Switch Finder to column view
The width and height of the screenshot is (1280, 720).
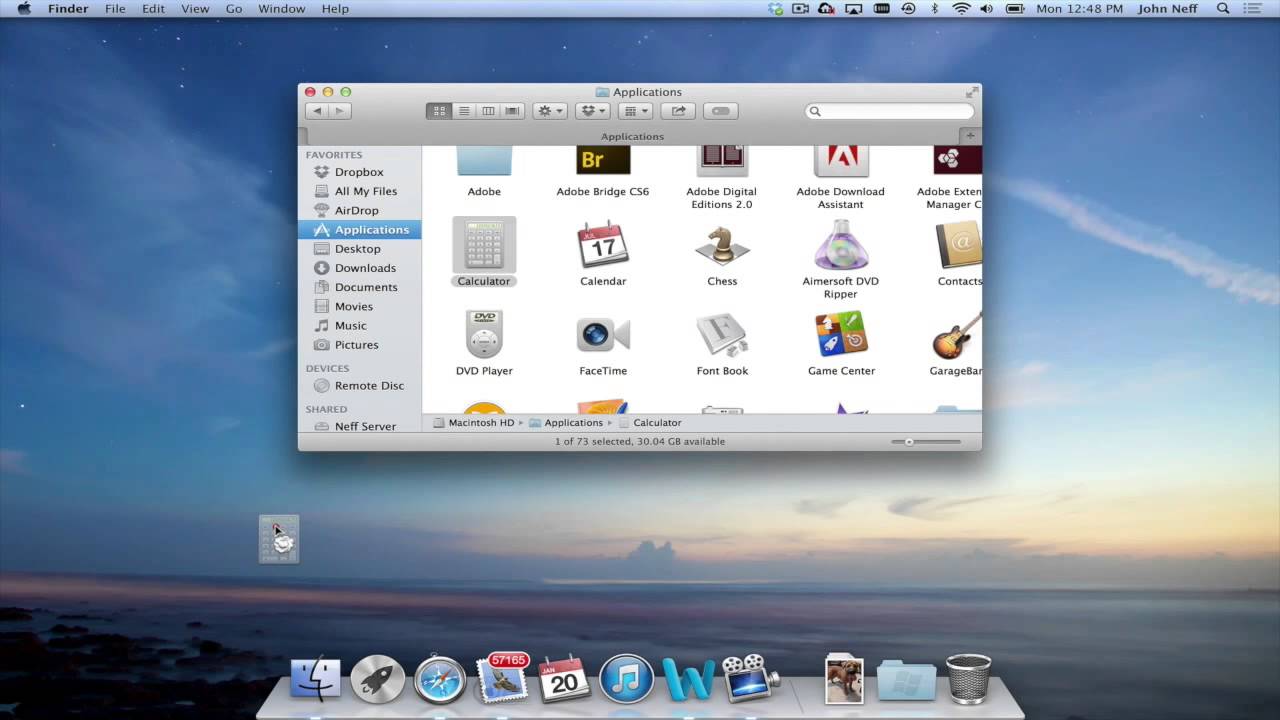[x=488, y=111]
